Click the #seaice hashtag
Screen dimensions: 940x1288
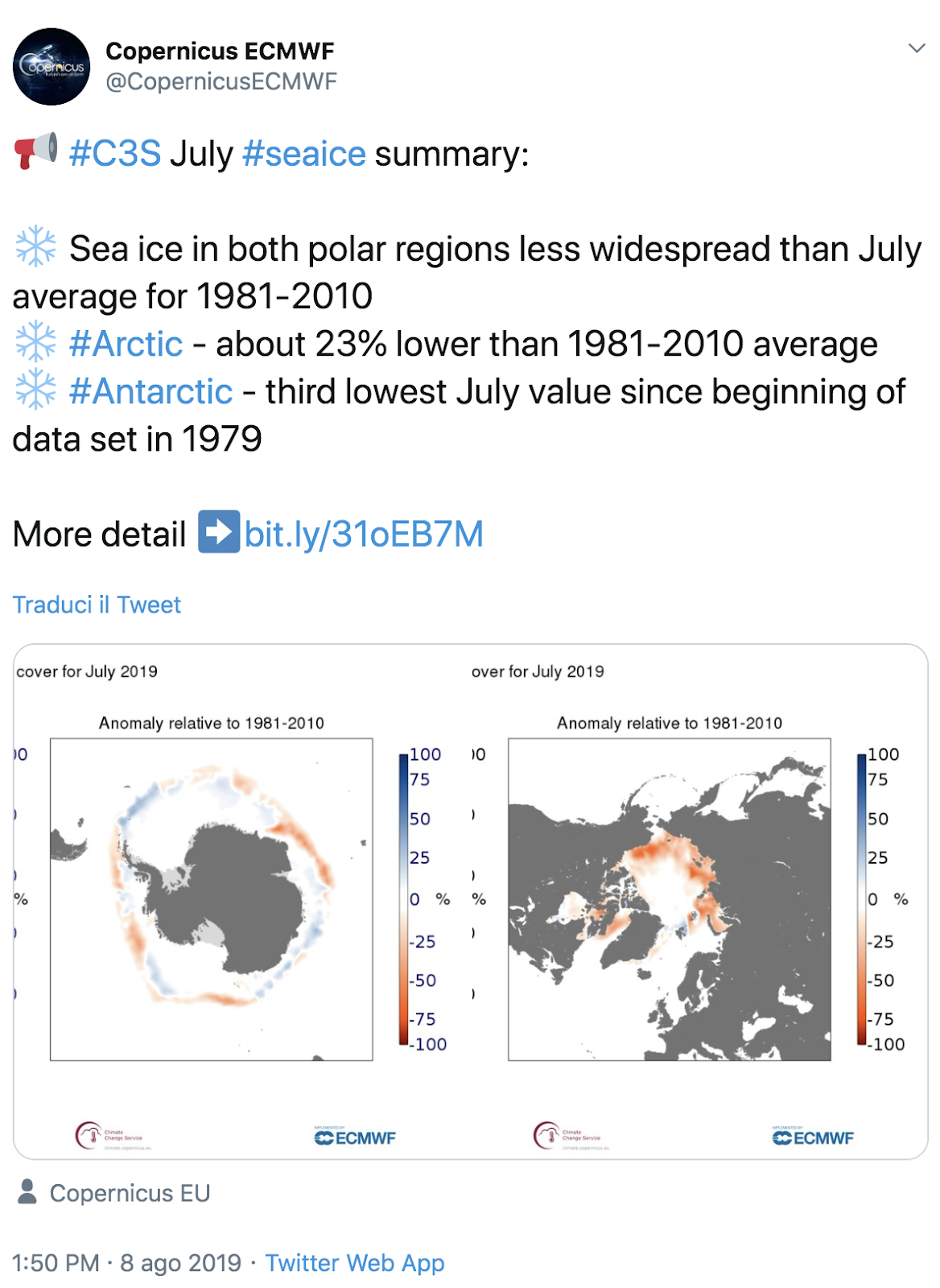[304, 154]
